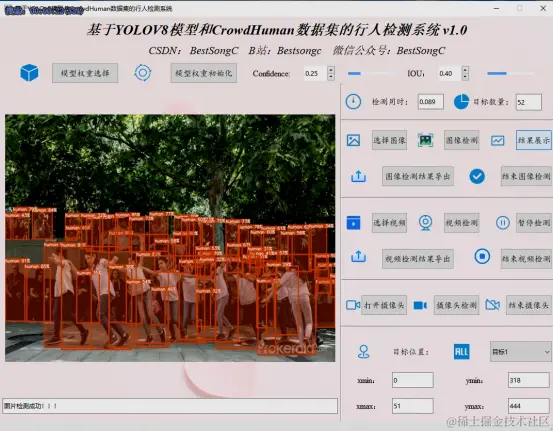Click the 目标位置 label
Image resolution: width=554 pixels, height=432 pixels.
411,352
